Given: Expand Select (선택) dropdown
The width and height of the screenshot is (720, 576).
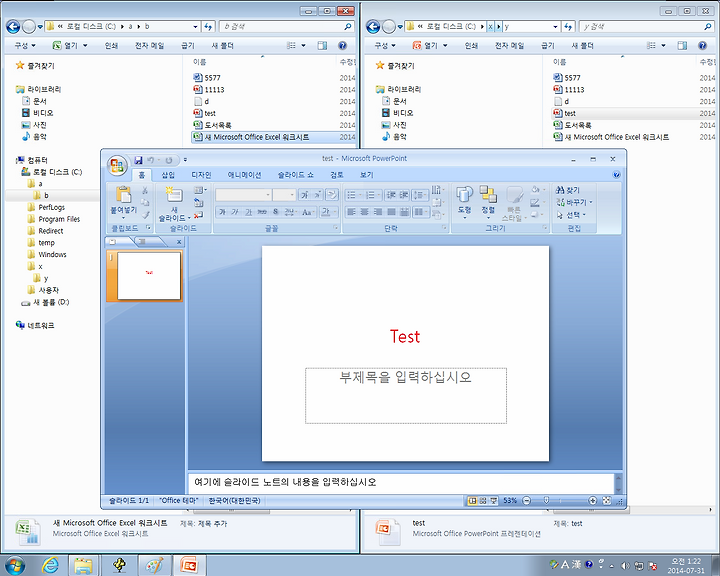Looking at the screenshot, I should 584,215.
